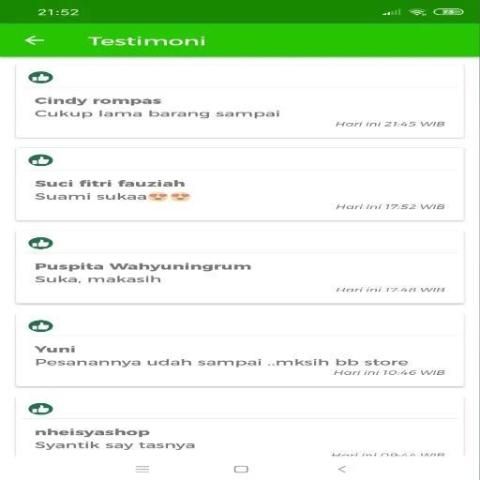
Task: Tap timestamp 'Hari ini 10:46 WIB'
Action: 389,372
